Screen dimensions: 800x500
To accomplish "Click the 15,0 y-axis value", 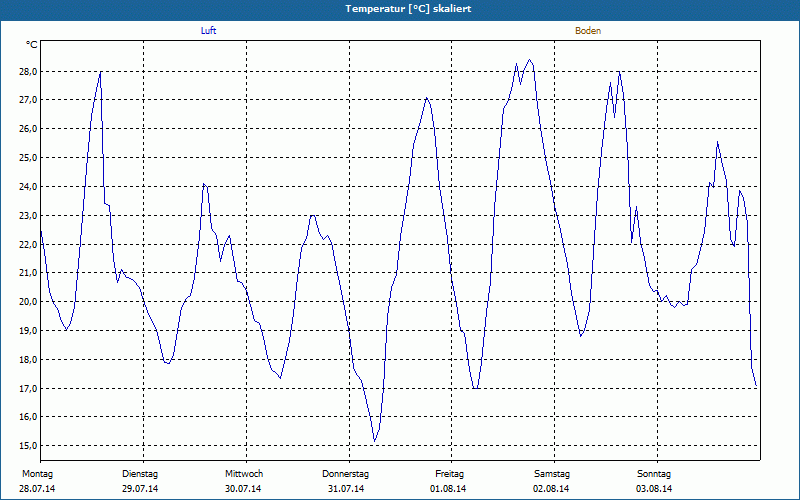I will point(28,446).
